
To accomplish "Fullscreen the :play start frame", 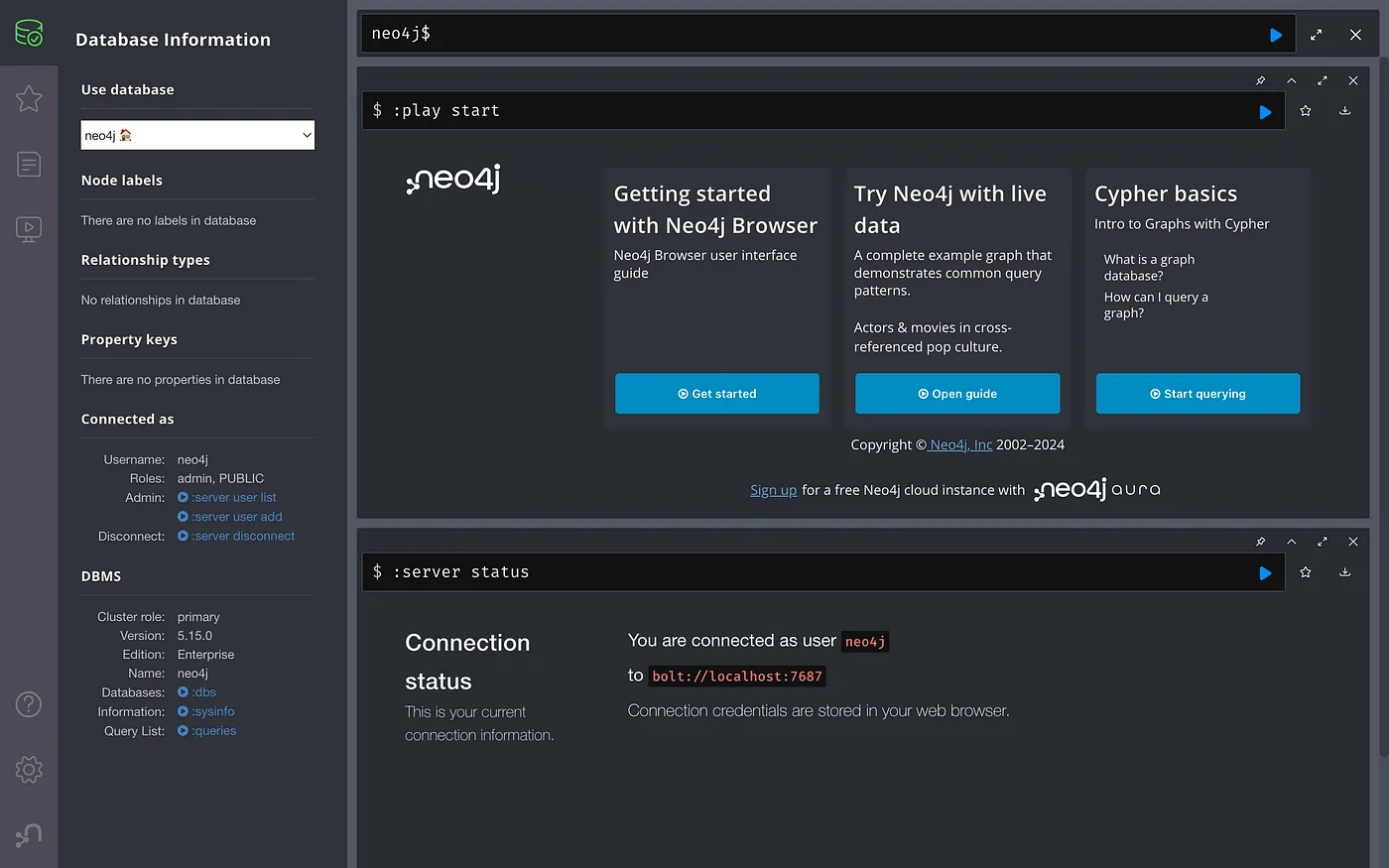I will 1322,80.
